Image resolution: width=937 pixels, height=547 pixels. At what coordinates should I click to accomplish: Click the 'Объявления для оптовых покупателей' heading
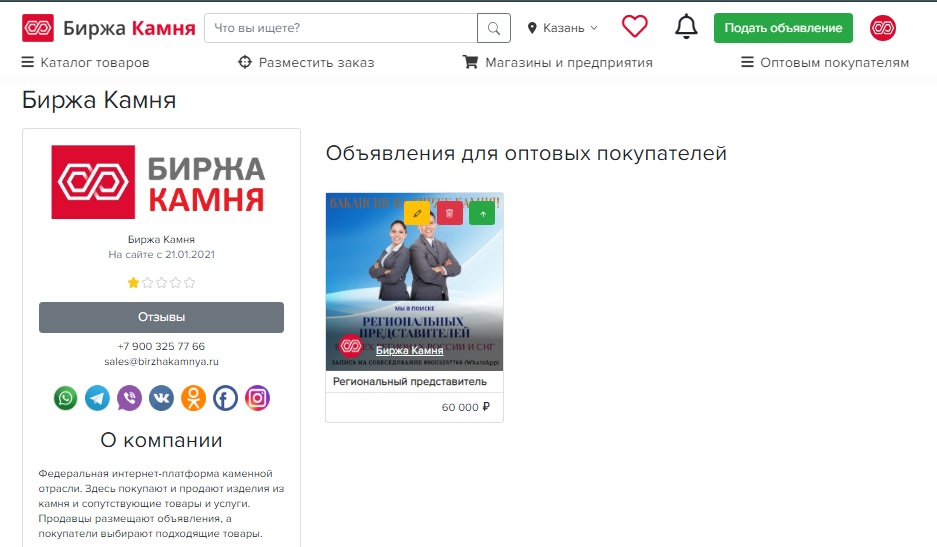pyautogui.click(x=526, y=154)
